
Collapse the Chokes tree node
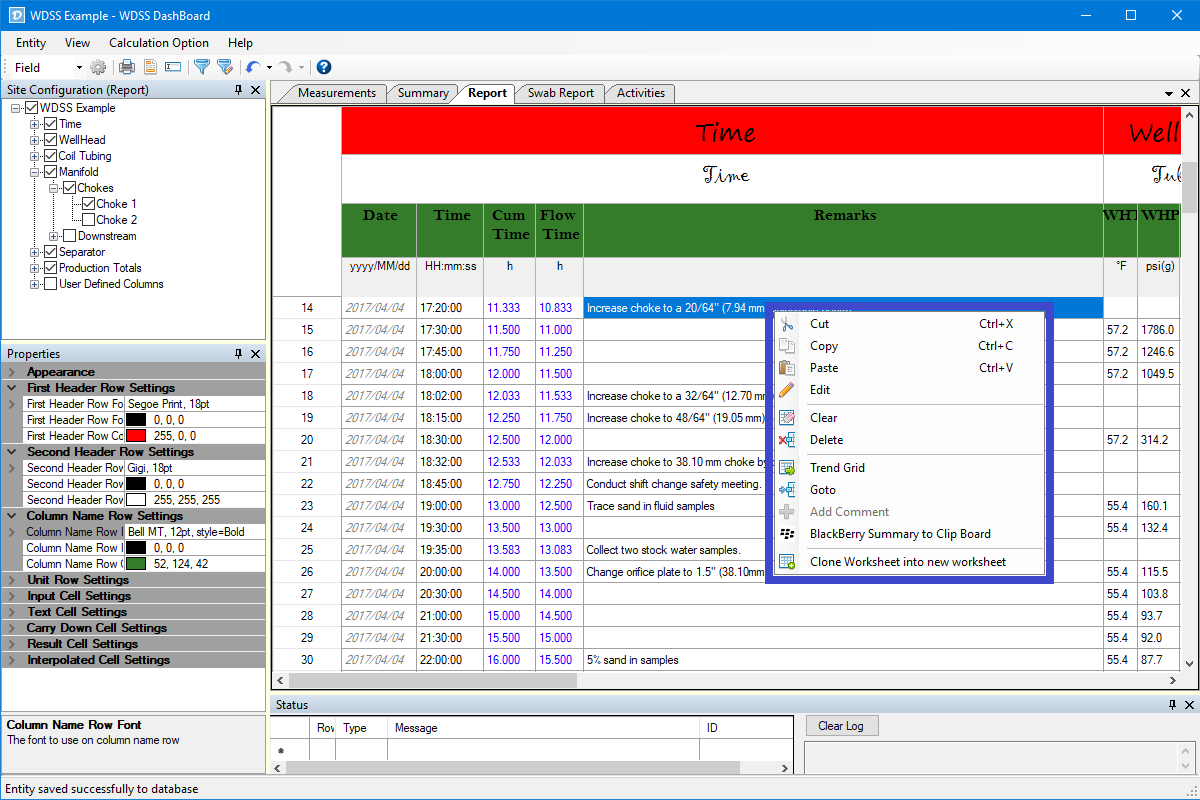54,188
